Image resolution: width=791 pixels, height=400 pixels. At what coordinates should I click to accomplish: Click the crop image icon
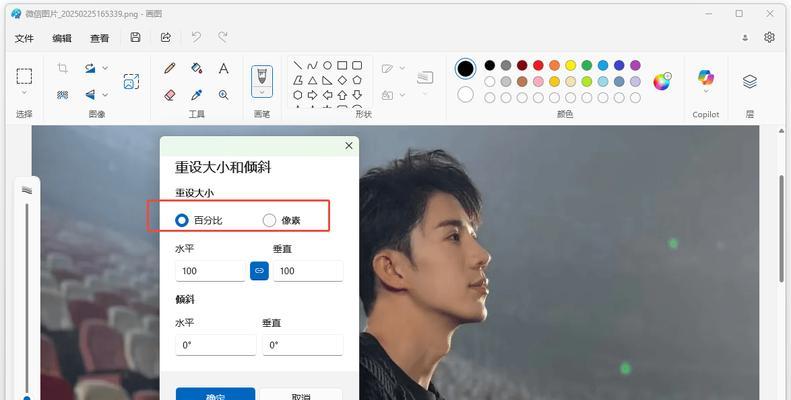coord(63,68)
